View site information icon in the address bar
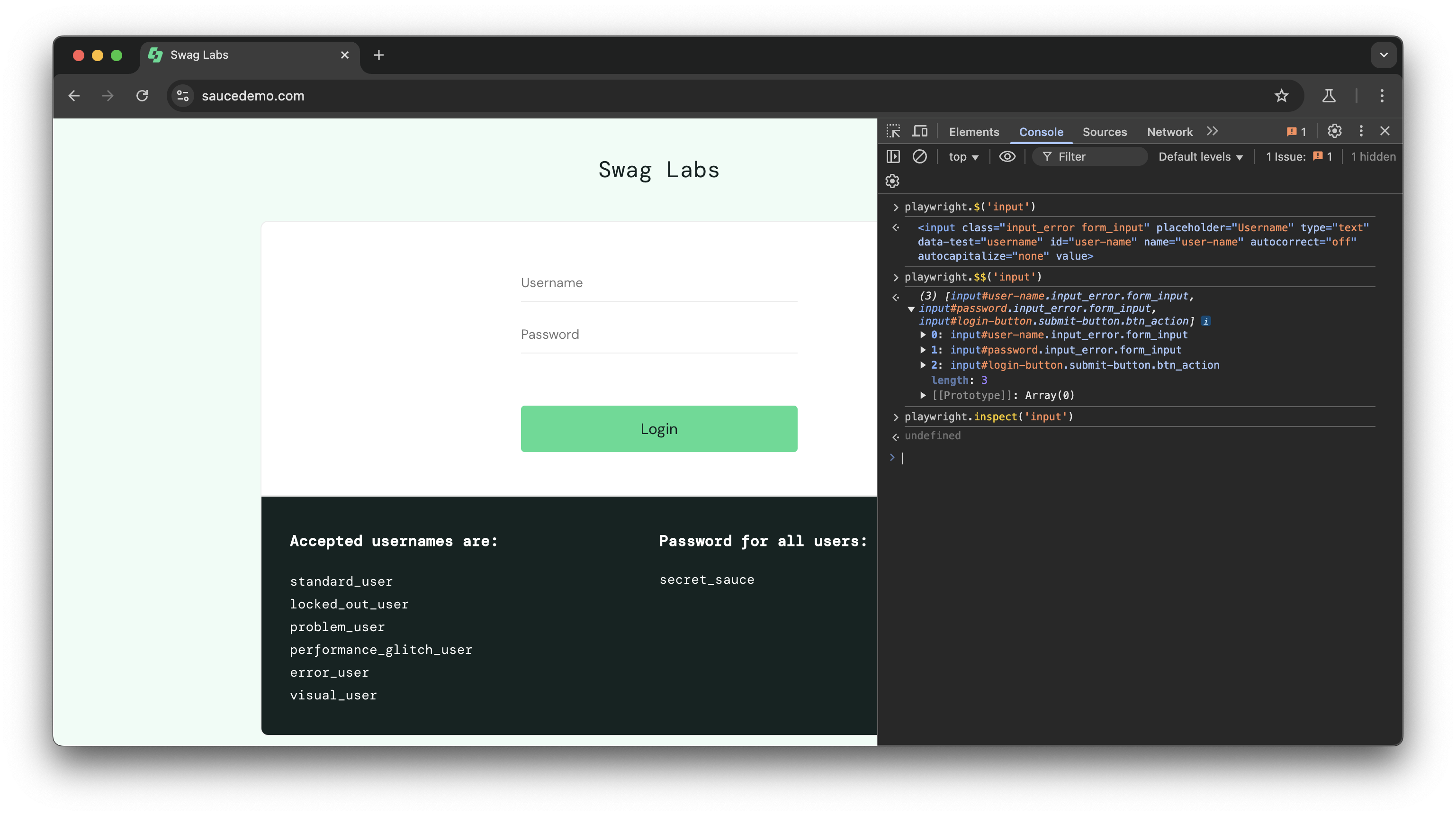The height and width of the screenshot is (816, 1456). pyautogui.click(x=182, y=96)
